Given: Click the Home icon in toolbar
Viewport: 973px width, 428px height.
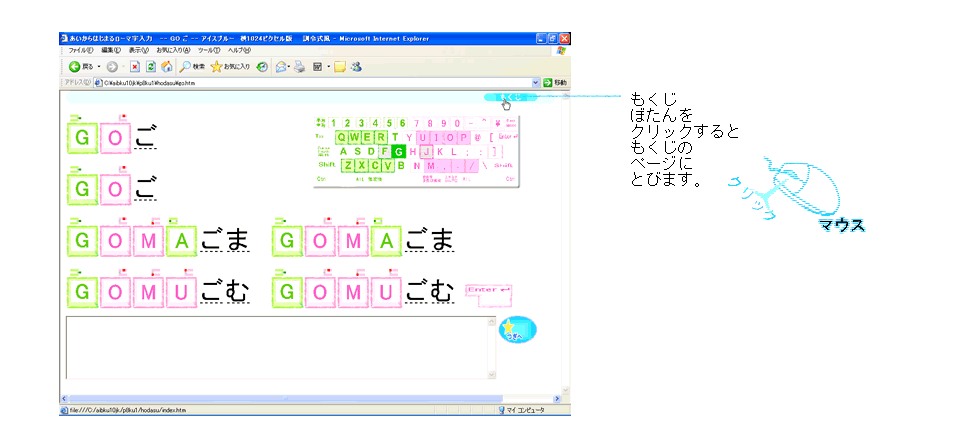Looking at the screenshot, I should [166, 66].
